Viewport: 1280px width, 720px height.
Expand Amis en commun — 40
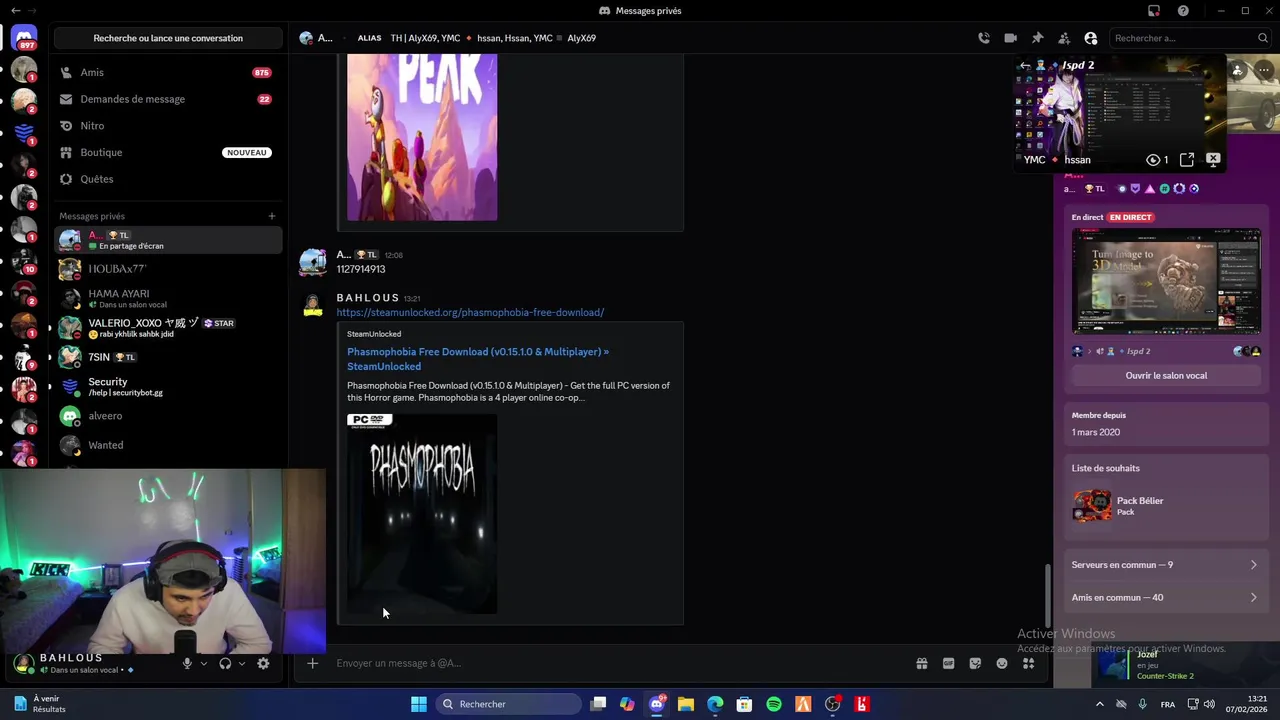[x=1165, y=598]
